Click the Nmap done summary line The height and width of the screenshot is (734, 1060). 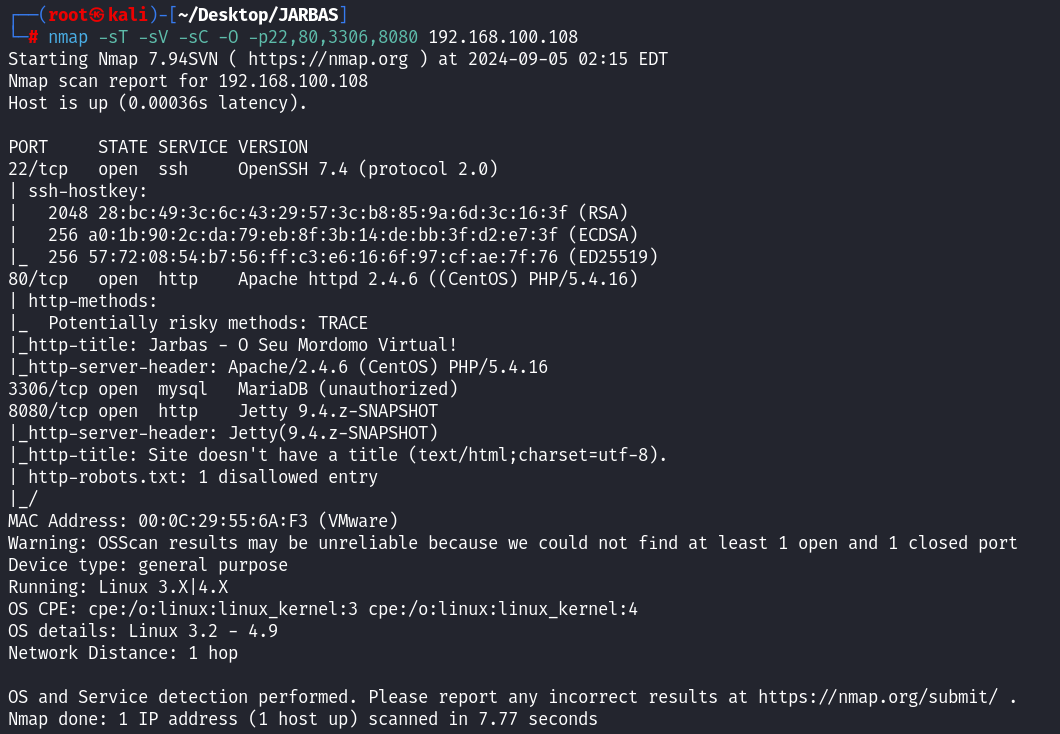coord(302,720)
